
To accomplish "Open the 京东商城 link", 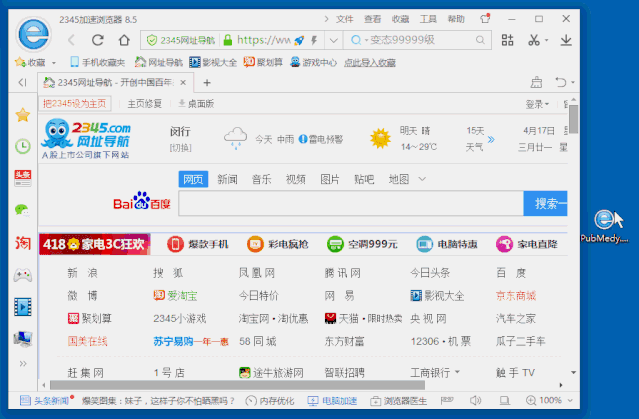I will [516, 296].
